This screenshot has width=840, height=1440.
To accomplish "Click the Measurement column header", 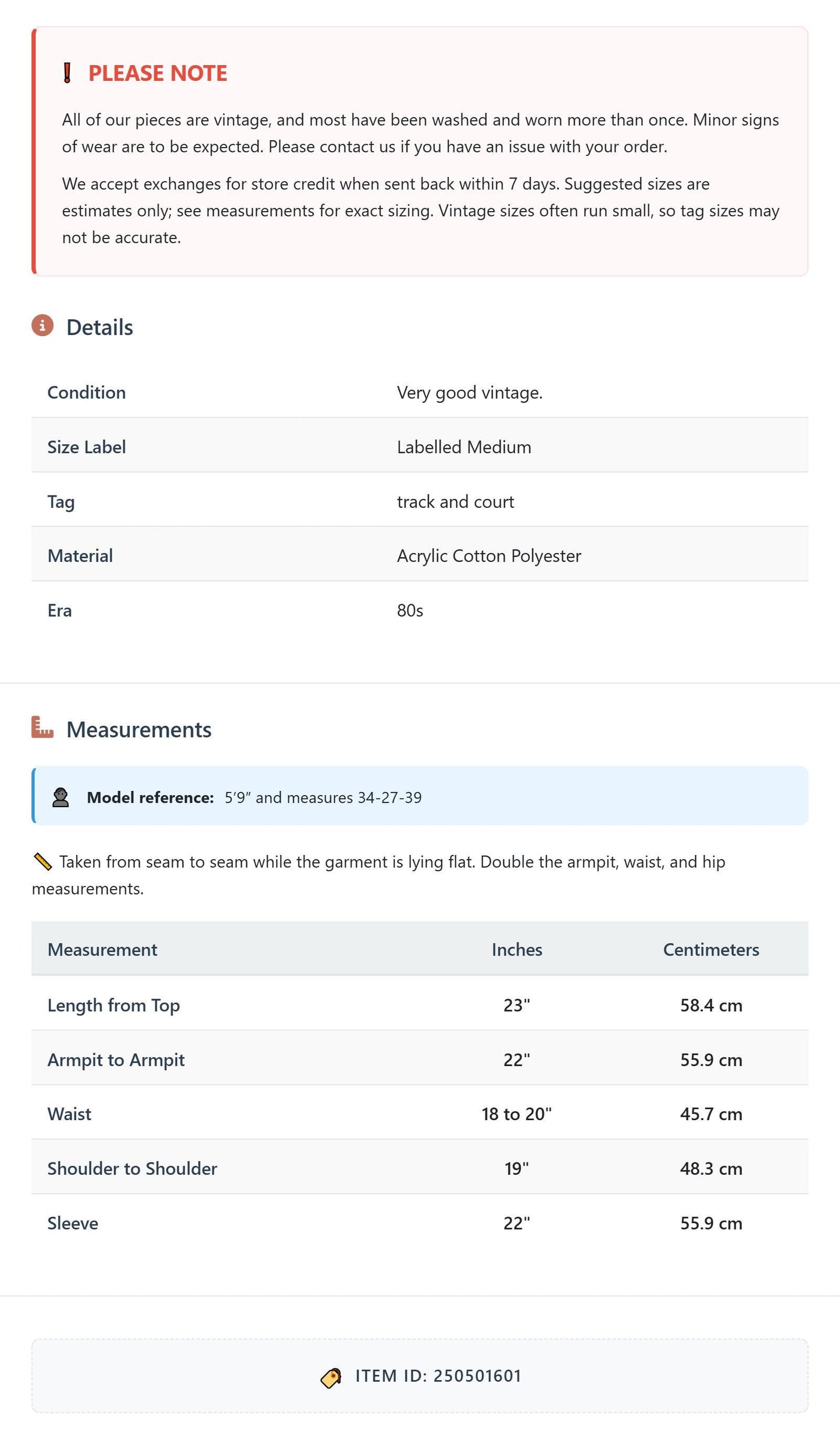I will click(102, 950).
